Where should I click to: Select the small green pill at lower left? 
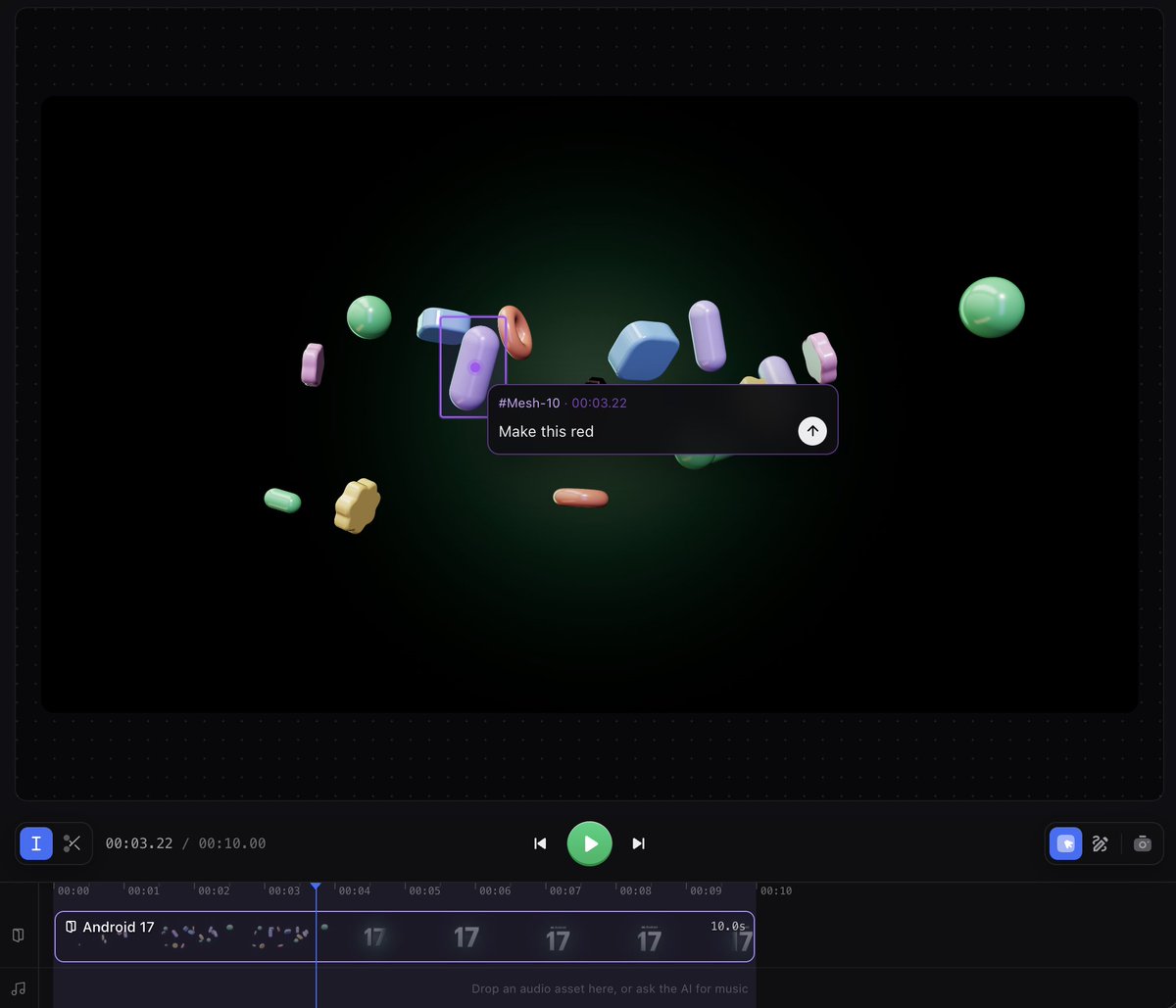tap(282, 500)
